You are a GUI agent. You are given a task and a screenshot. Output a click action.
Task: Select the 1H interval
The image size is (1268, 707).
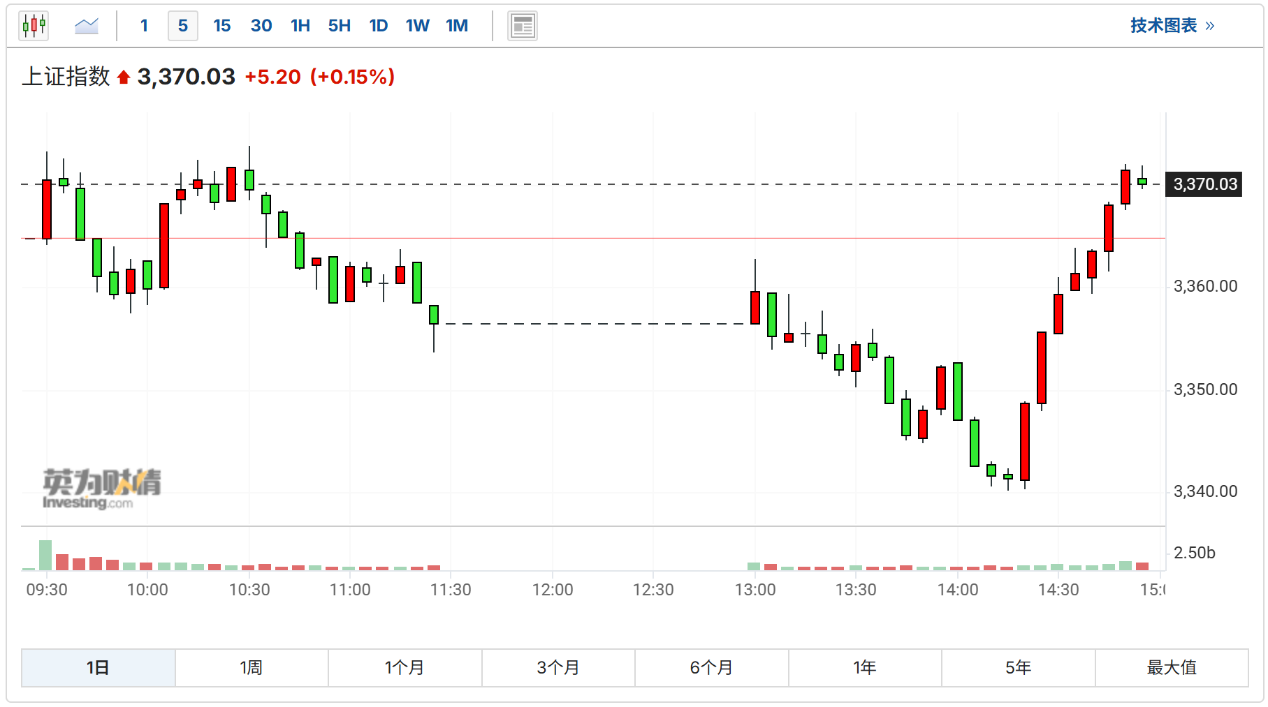300,25
